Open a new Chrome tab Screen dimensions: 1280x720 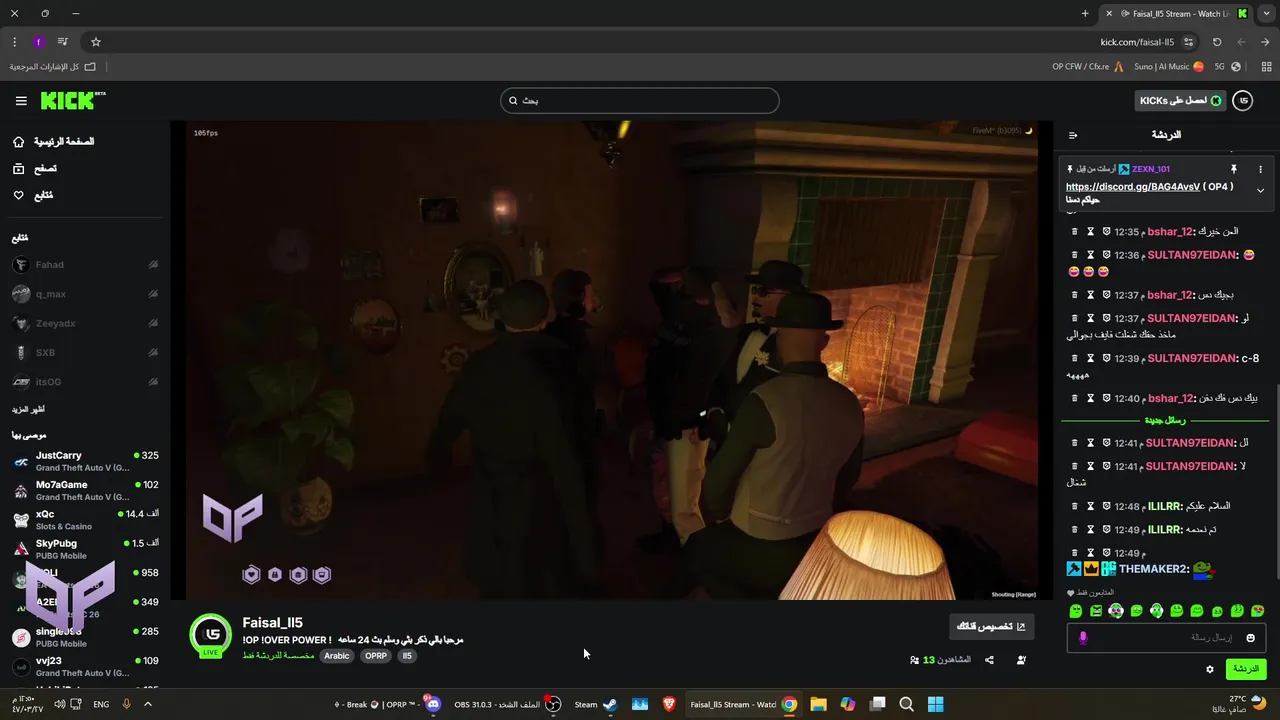coord(1085,14)
